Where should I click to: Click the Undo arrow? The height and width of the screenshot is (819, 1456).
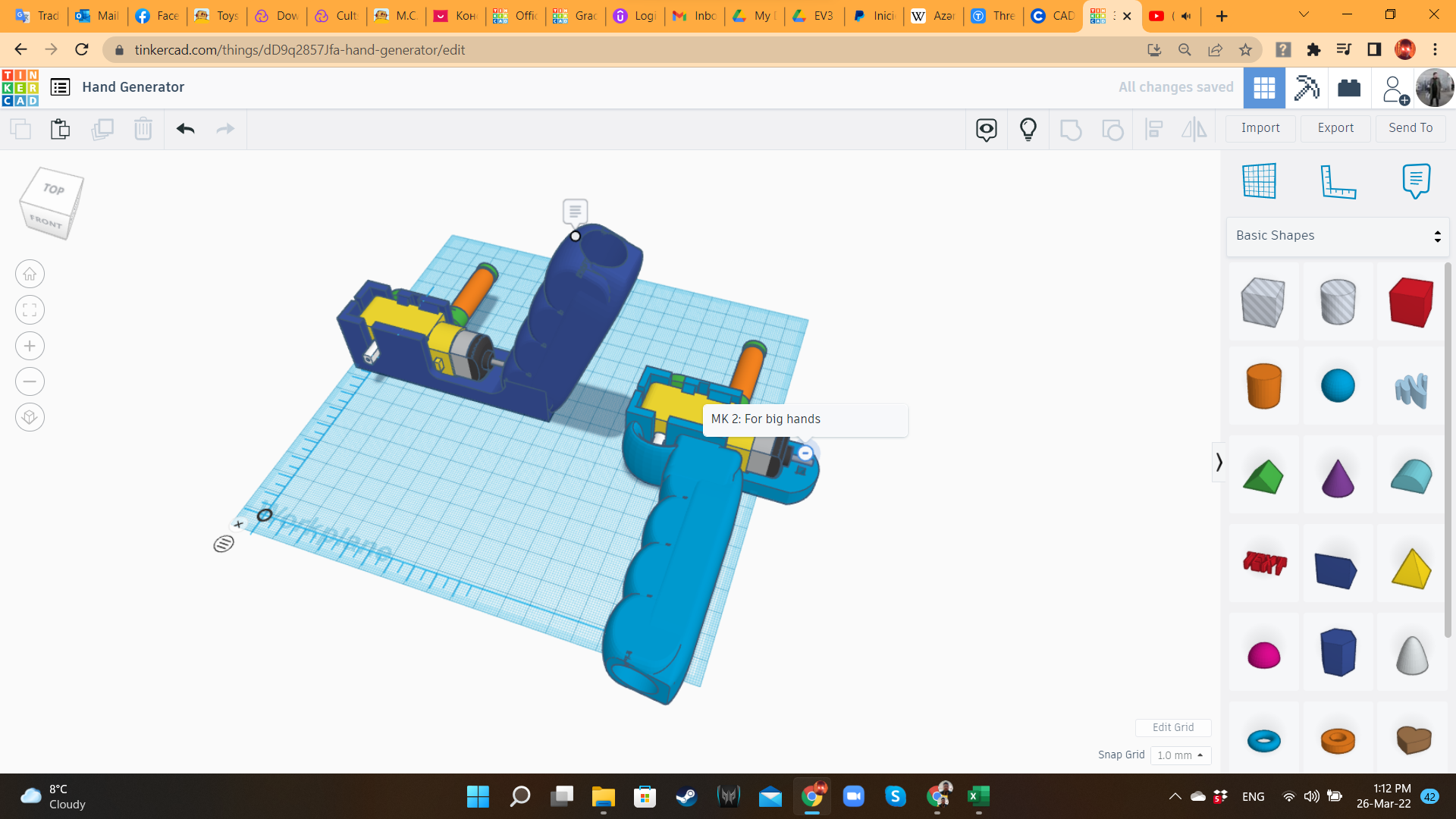pyautogui.click(x=186, y=129)
